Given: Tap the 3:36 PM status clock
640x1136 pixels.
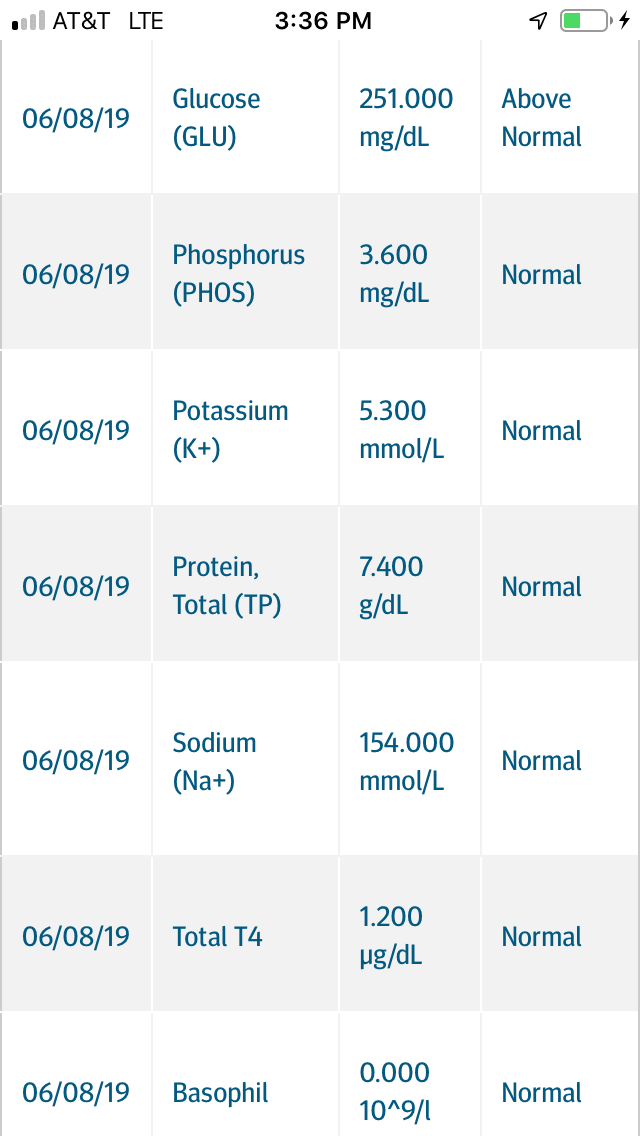Looking at the screenshot, I should point(323,21).
